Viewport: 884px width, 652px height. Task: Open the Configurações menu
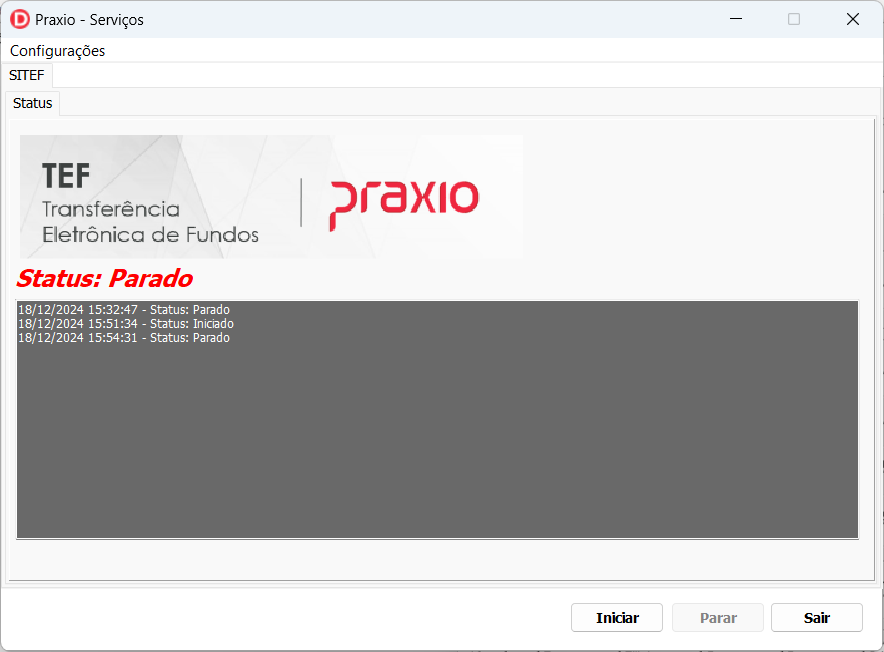(x=58, y=51)
